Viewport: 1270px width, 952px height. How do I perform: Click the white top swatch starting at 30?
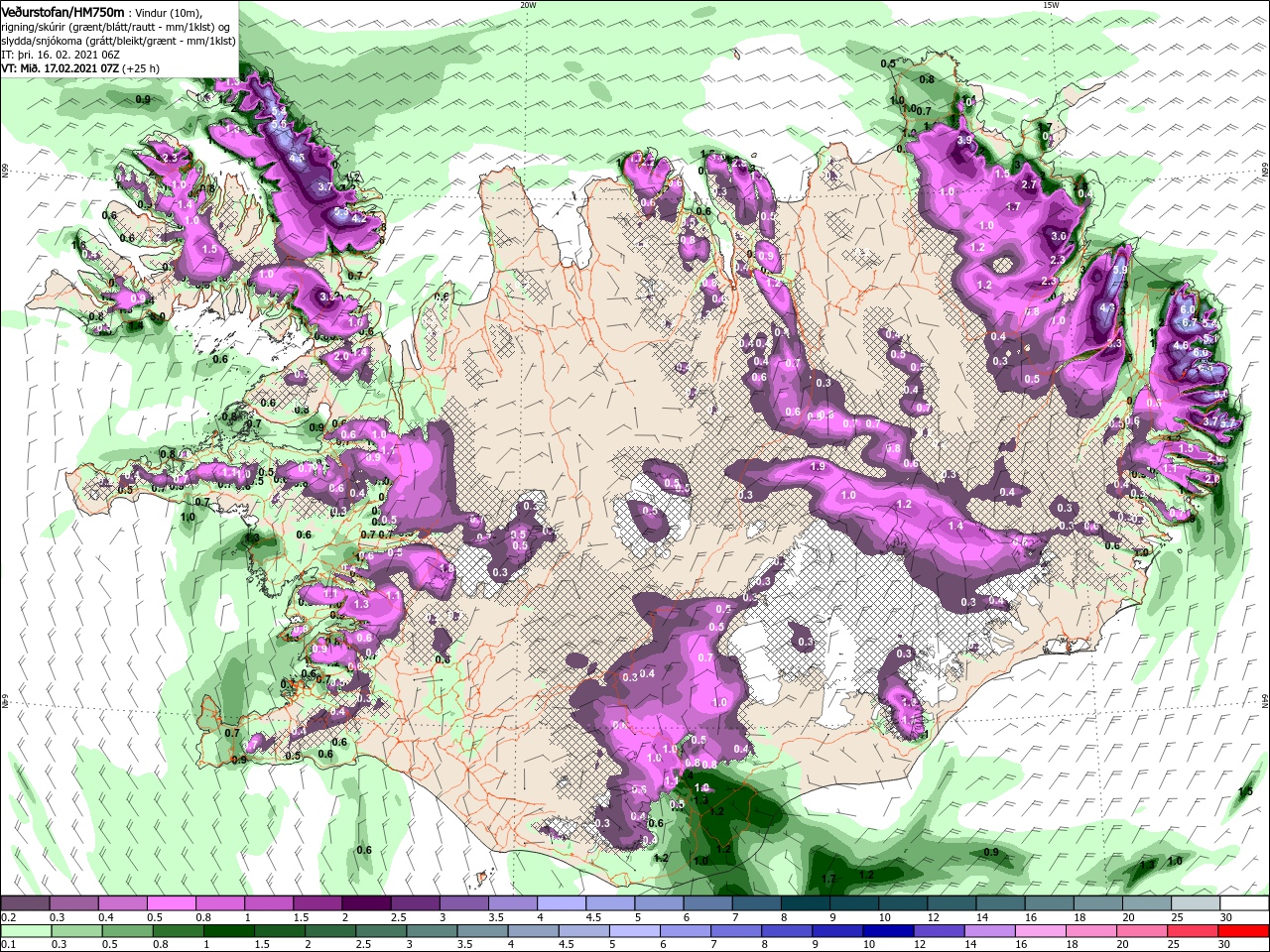click(x=1244, y=903)
